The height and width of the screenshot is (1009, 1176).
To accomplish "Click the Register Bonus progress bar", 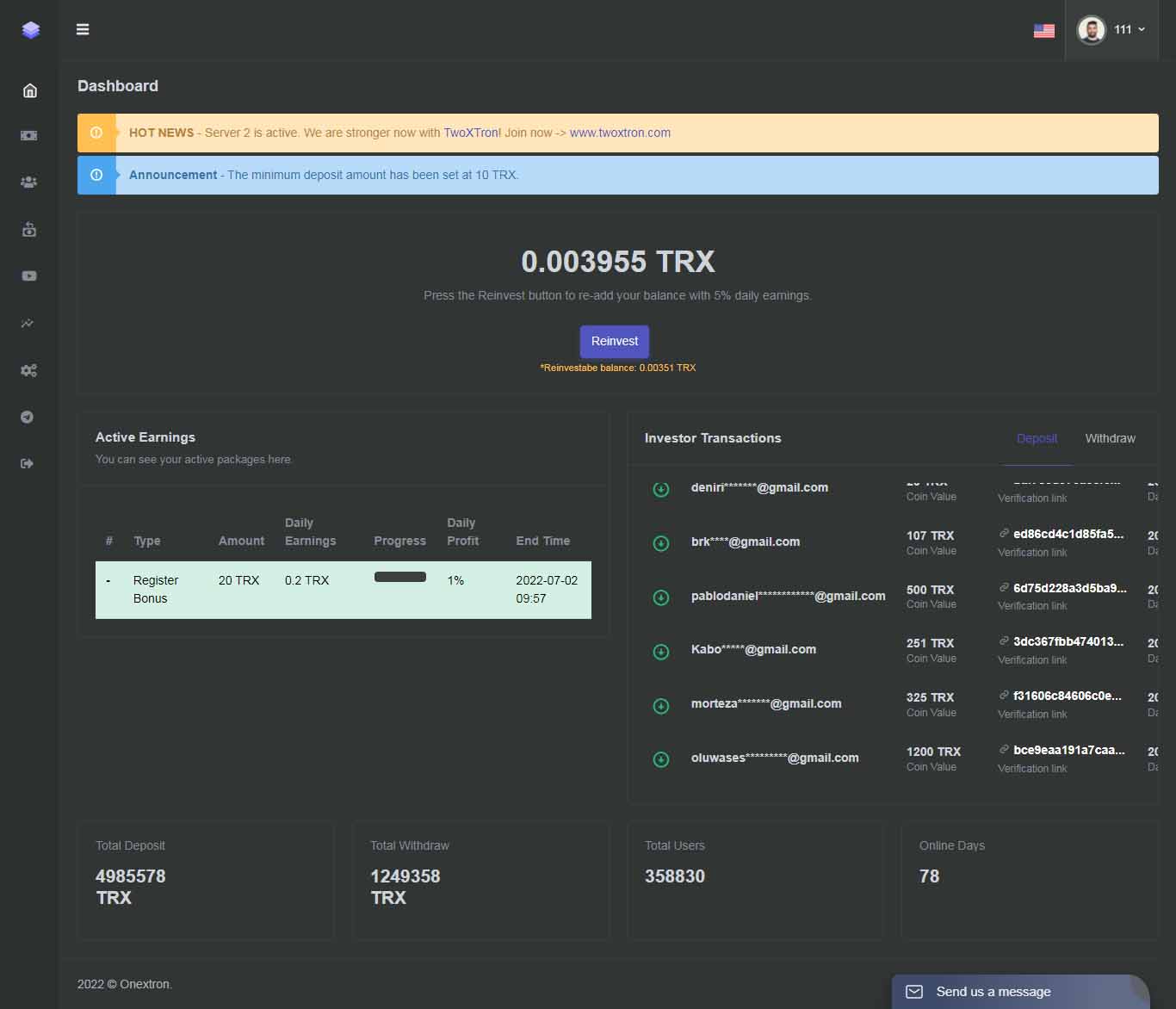I will [400, 577].
